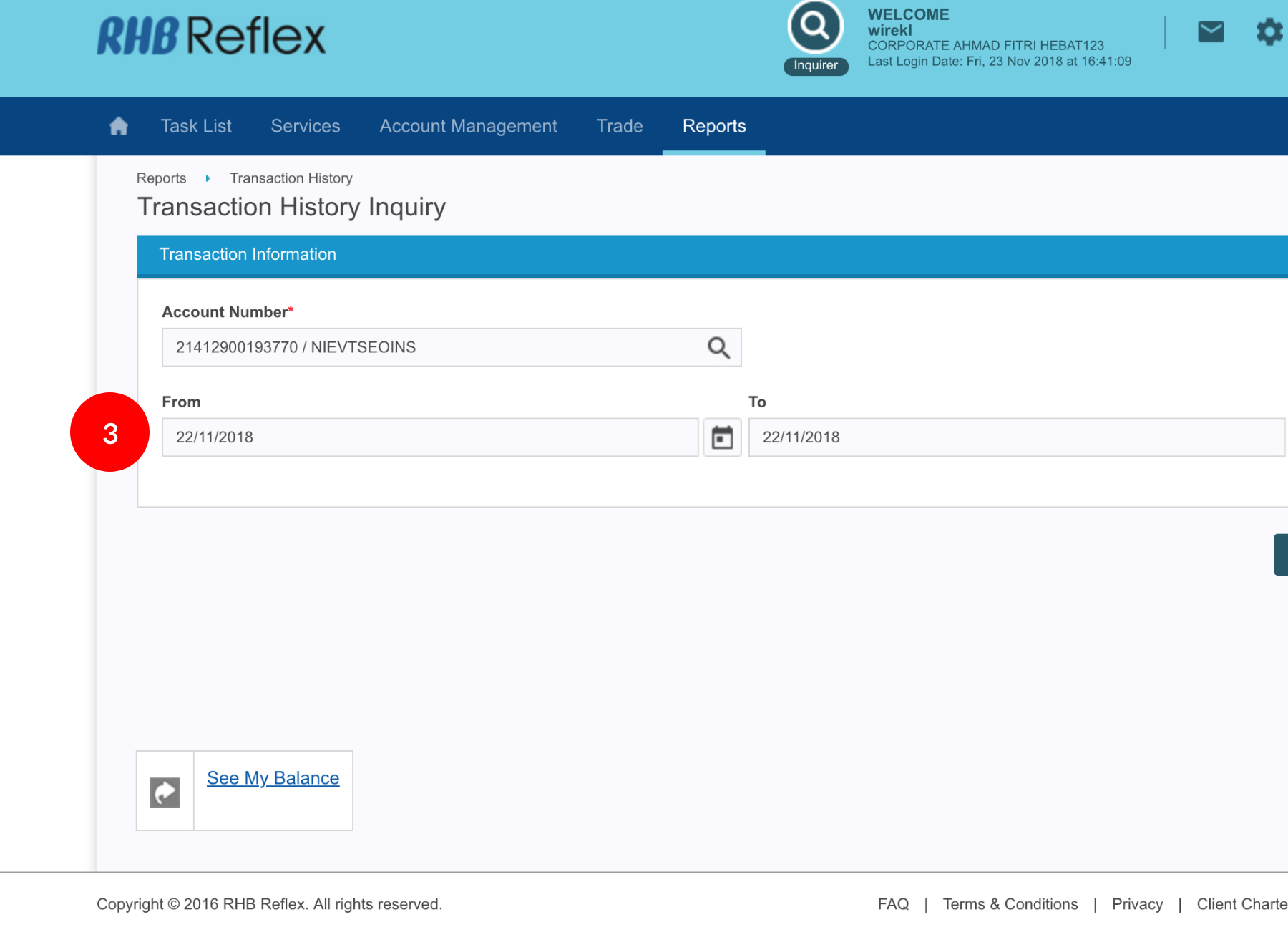Click the share arrow icon beside See My Balance
Viewport: 1288px width, 945px height.
tap(165, 792)
